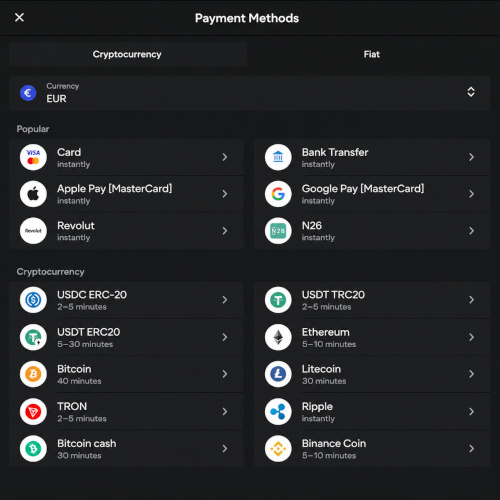Open Apple Pay [MasterCard] chevron
The image size is (500, 500).
(225, 194)
